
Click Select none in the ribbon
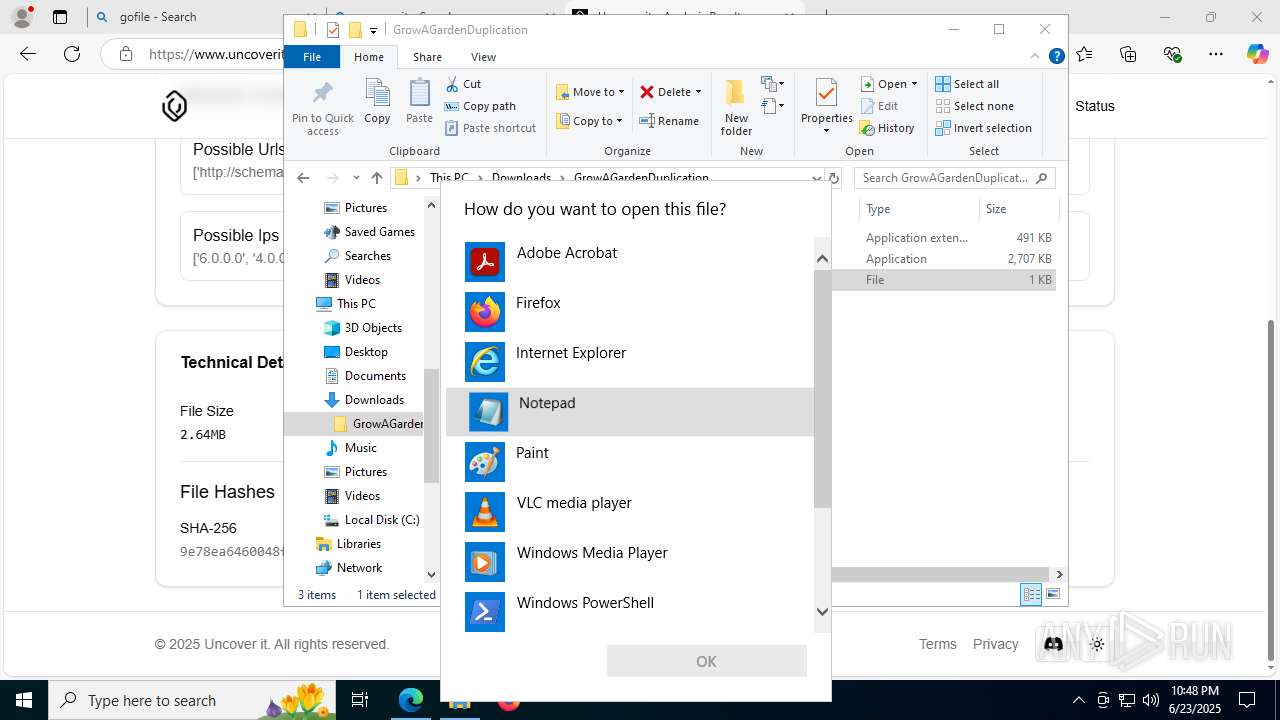[975, 106]
